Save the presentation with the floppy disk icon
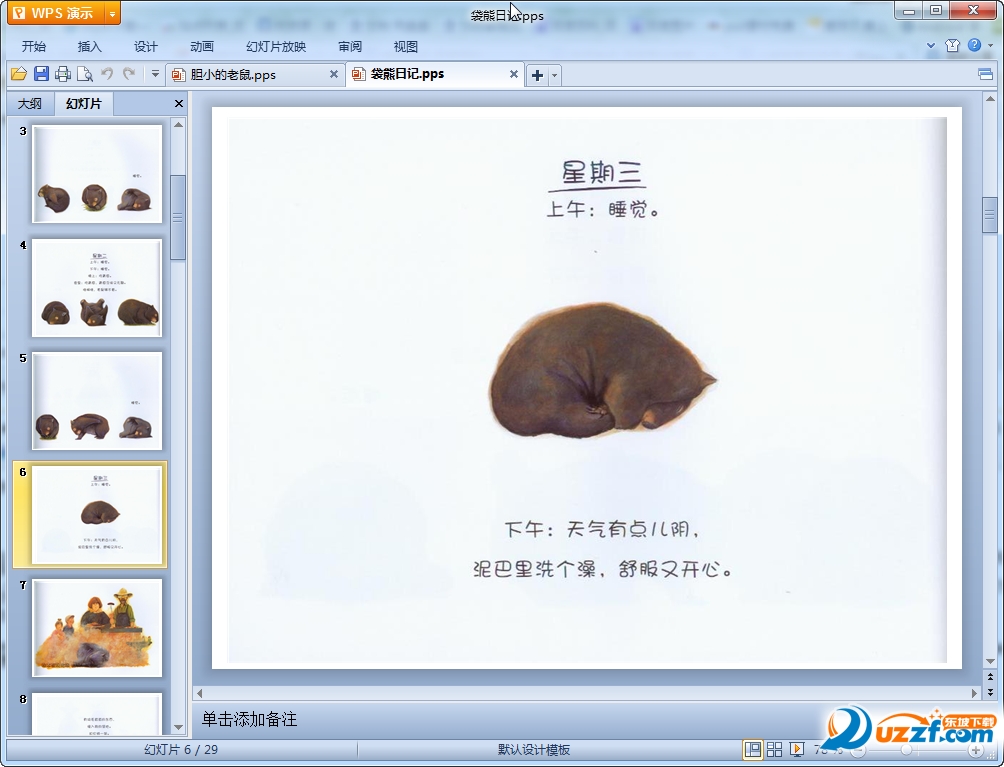Screen dimensions: 1004x767 (41, 74)
